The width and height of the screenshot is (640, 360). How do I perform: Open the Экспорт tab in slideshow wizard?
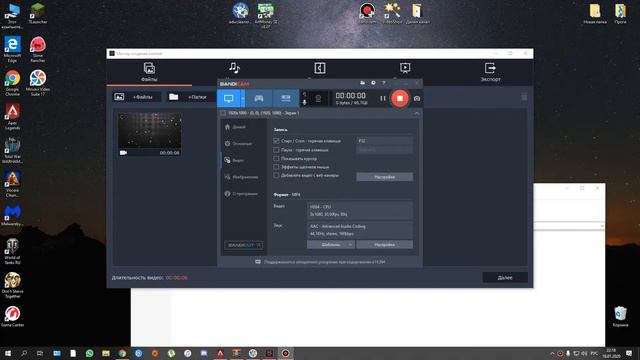click(490, 72)
